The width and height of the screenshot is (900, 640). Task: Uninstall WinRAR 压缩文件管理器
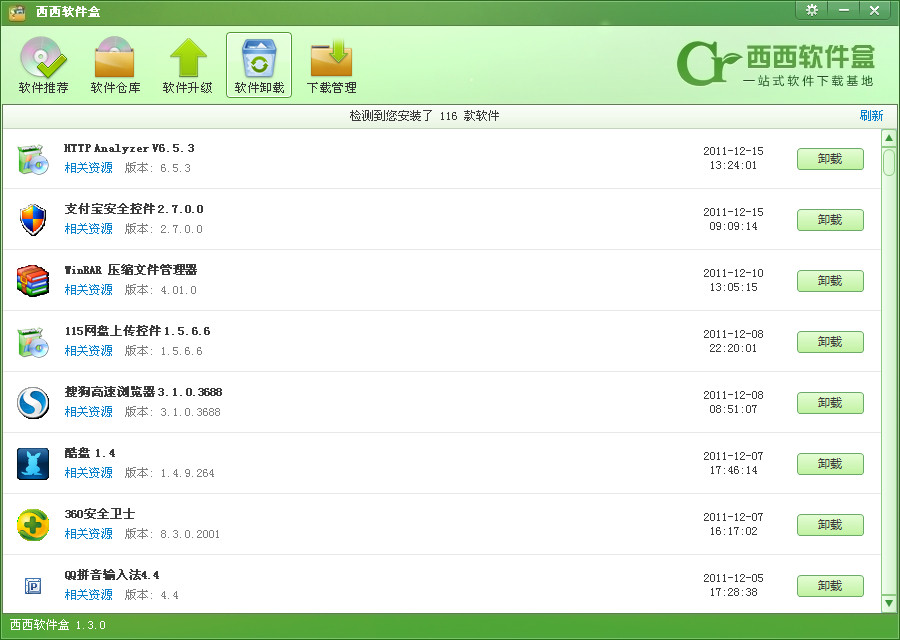(x=830, y=281)
